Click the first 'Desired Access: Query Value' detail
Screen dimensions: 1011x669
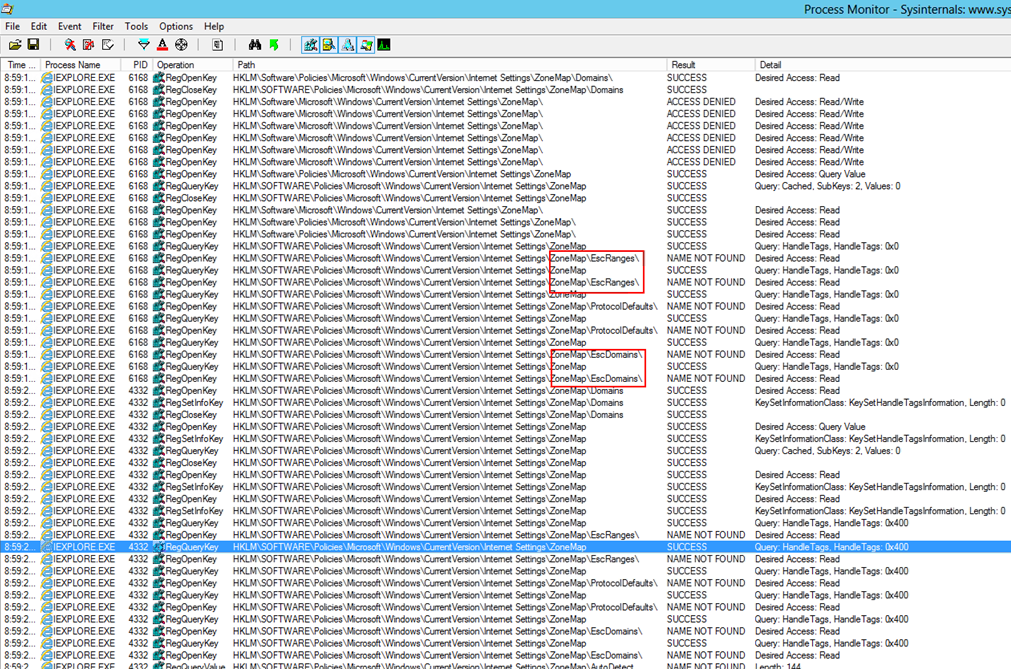click(x=810, y=174)
